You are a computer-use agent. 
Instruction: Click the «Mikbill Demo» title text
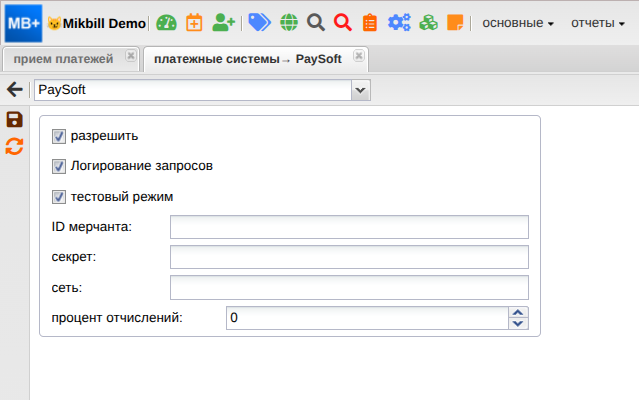[x=104, y=24]
